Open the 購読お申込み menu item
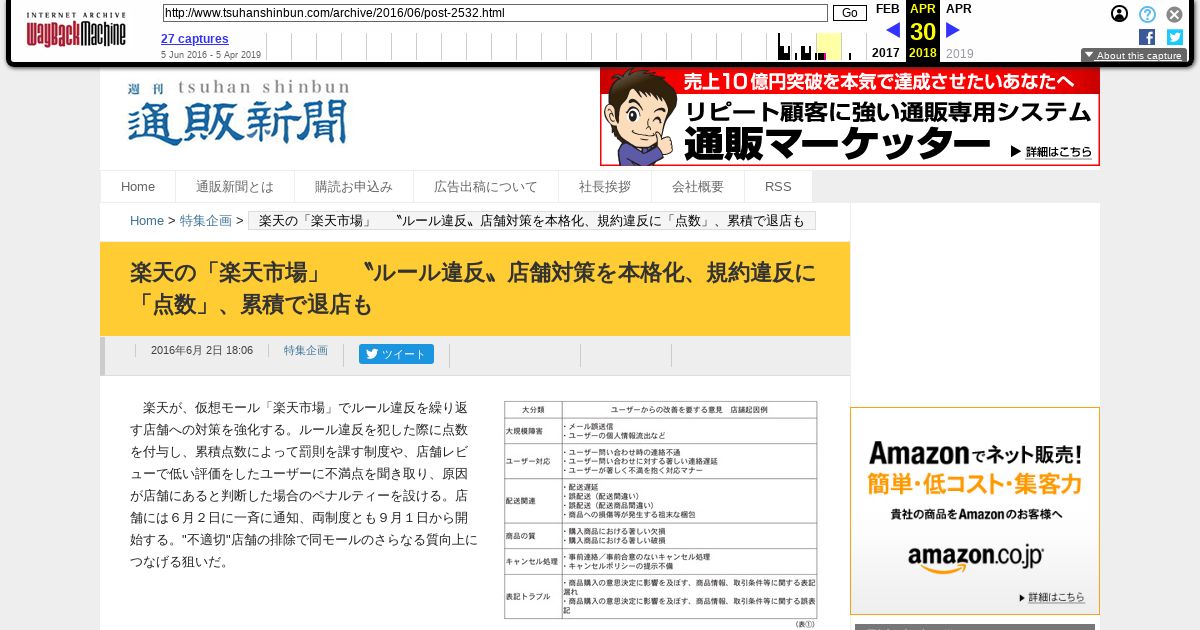Screen dimensions: 1200x630 354,187
